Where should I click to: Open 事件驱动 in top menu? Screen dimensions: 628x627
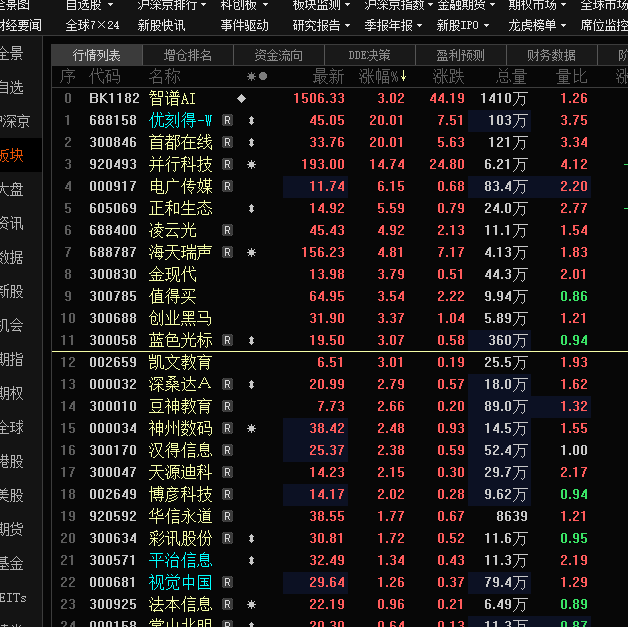pyautogui.click(x=245, y=26)
